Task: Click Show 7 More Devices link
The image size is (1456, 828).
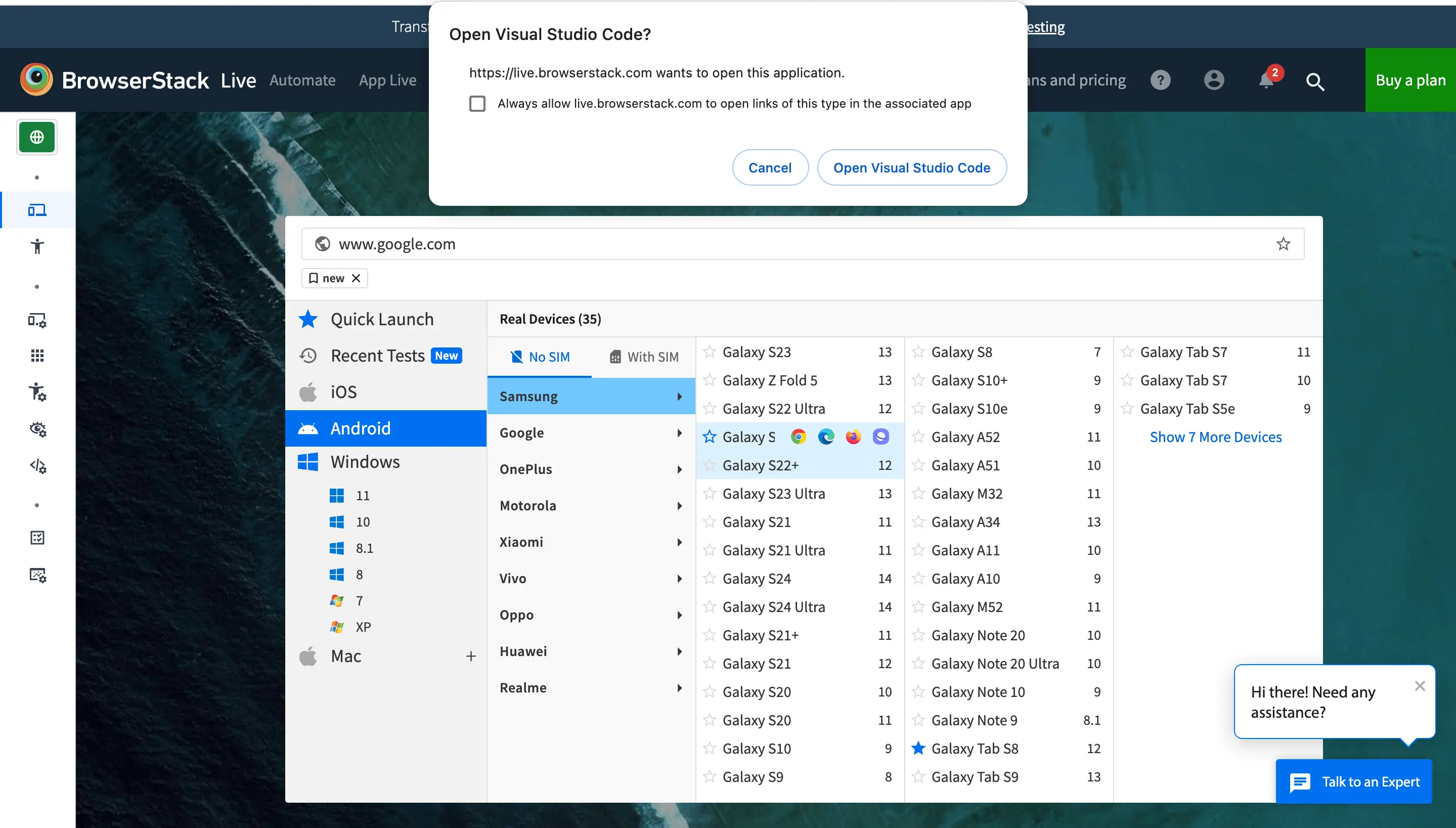Action: pos(1215,437)
